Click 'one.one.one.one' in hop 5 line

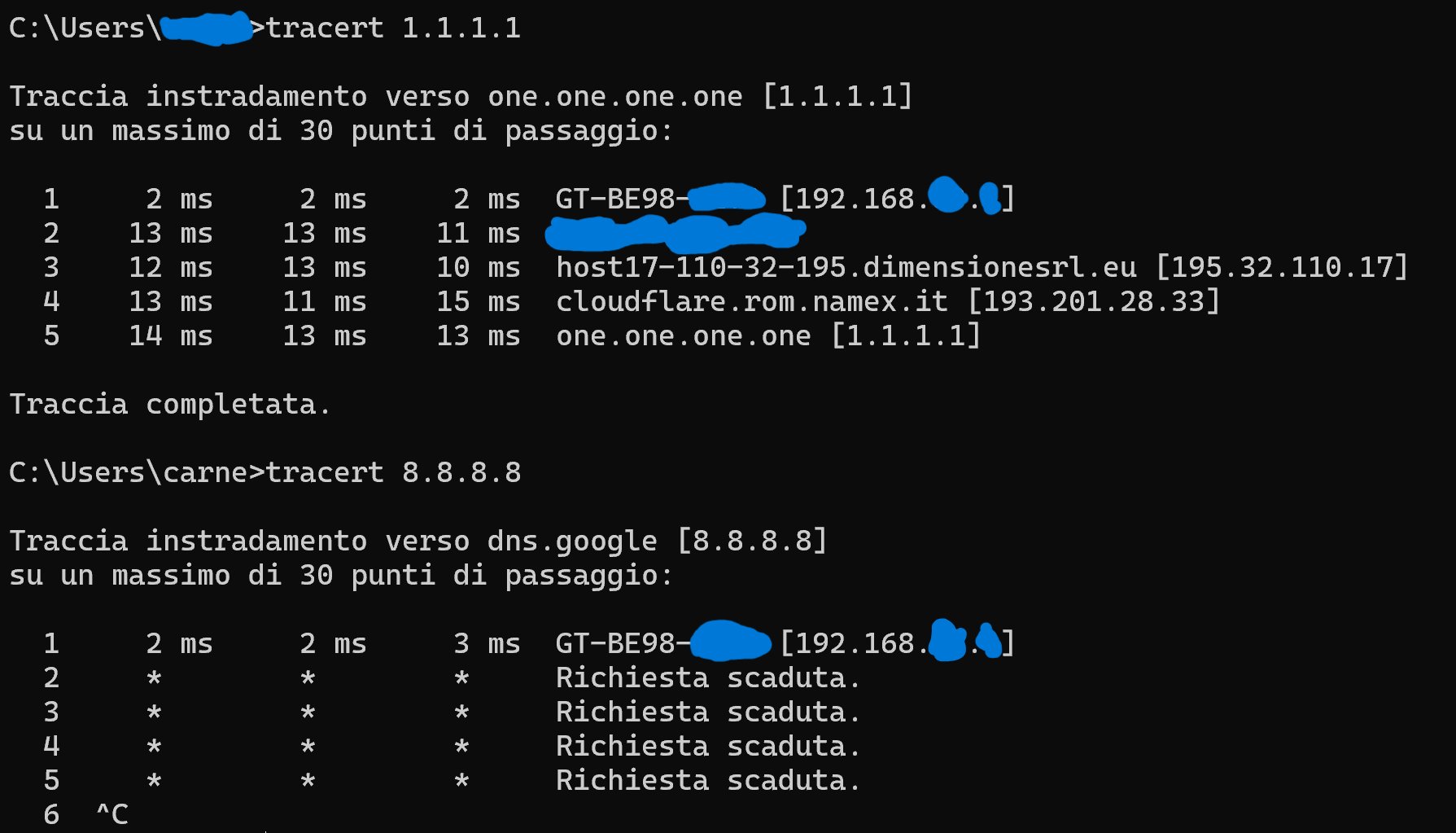[x=684, y=336]
